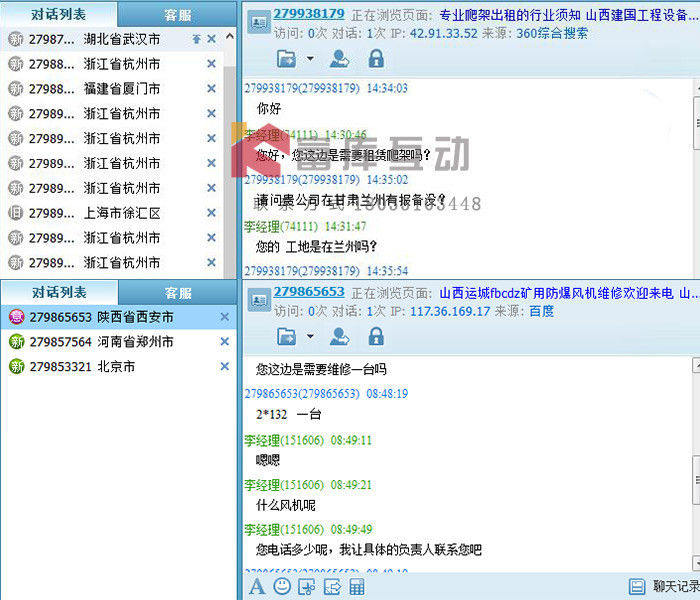This screenshot has height=600, width=700.
Task: Expand folder dropdown arrow in 279938179 chat header
Action: click(310, 58)
